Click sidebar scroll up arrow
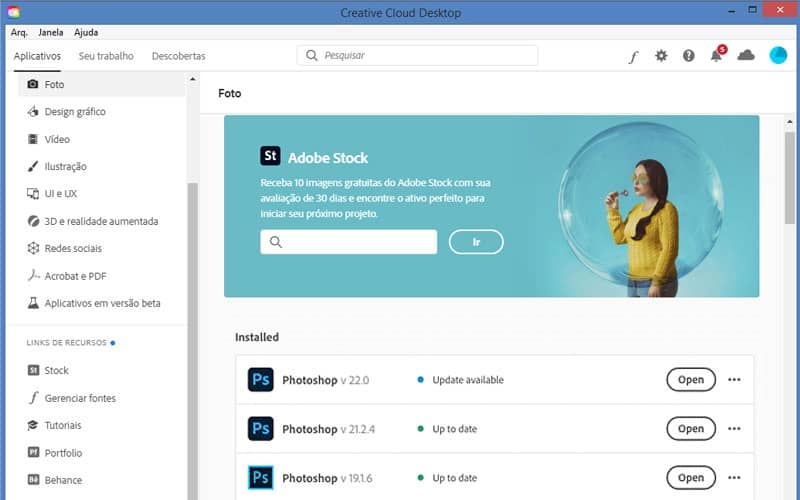This screenshot has height=500, width=800. click(192, 79)
